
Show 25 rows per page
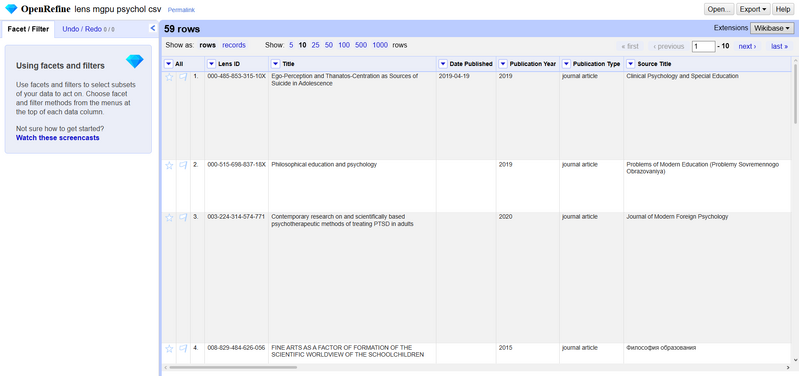[x=315, y=45]
